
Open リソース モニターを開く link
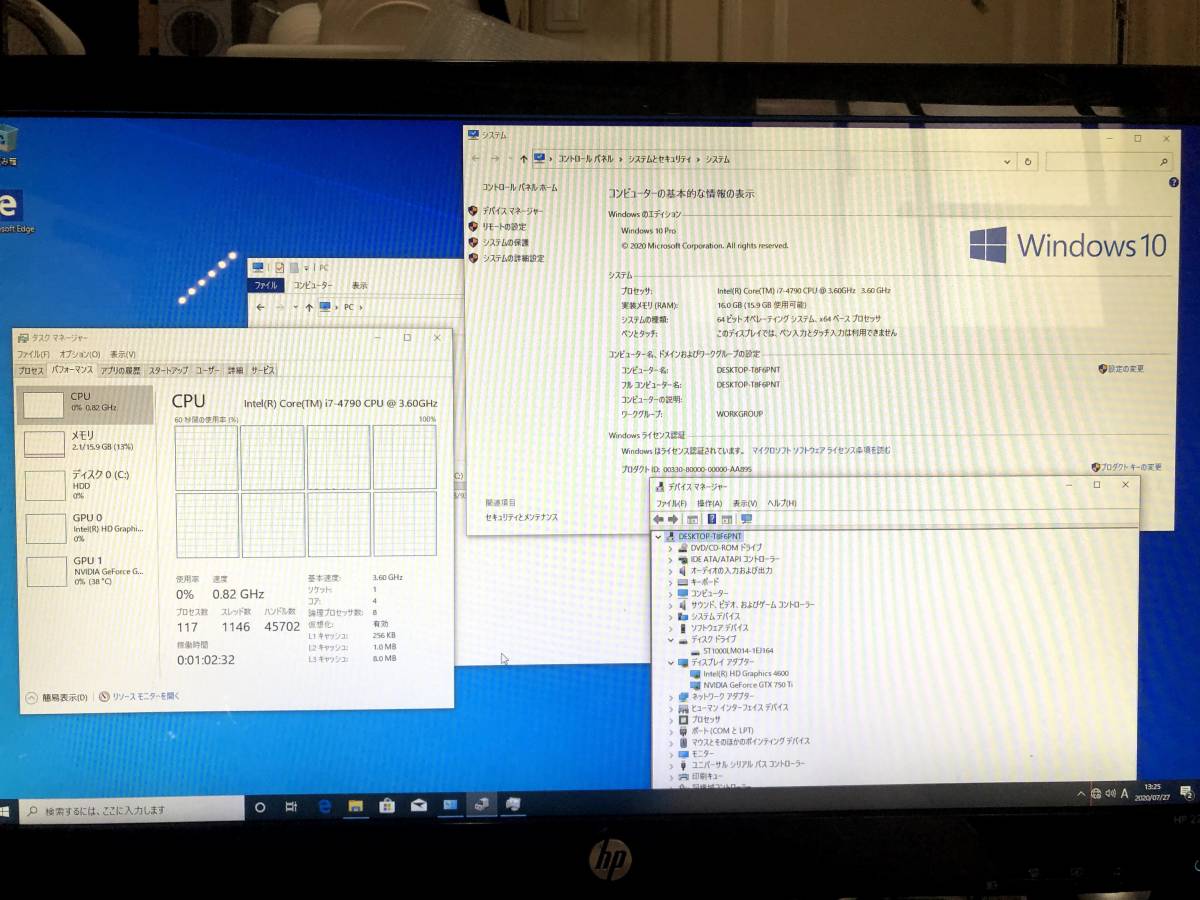pos(140,697)
